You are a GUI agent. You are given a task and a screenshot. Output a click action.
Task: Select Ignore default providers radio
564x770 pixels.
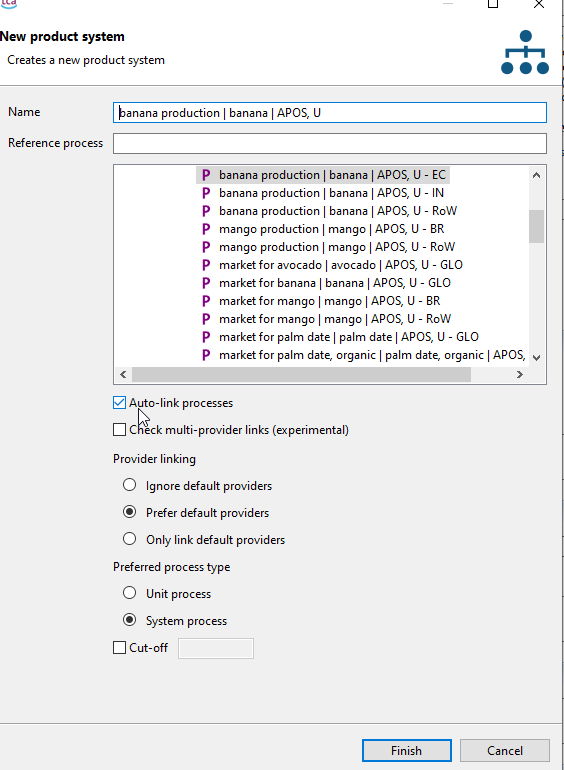click(130, 485)
